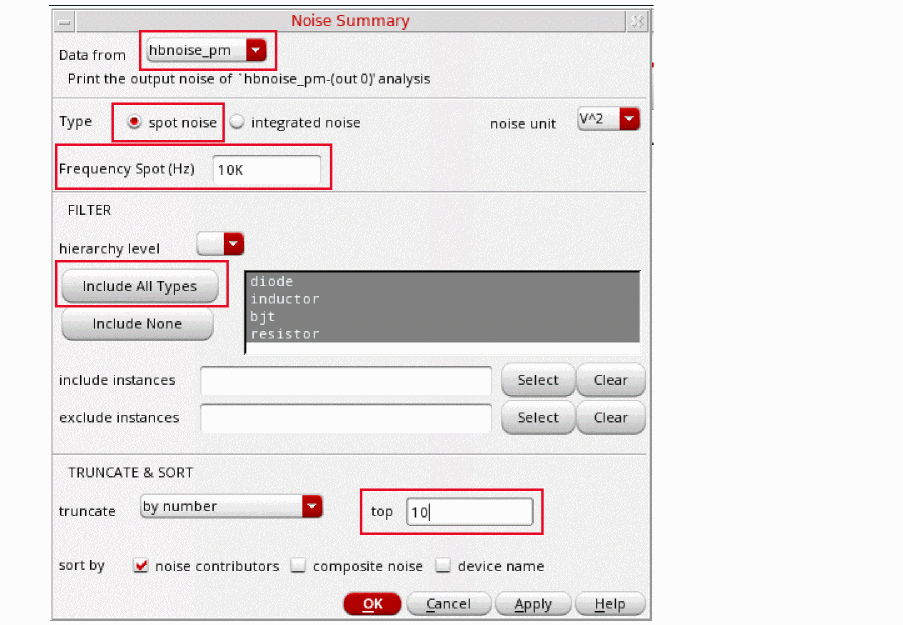Image resolution: width=903 pixels, height=625 pixels.
Task: Click the Apply button
Action: (533, 604)
